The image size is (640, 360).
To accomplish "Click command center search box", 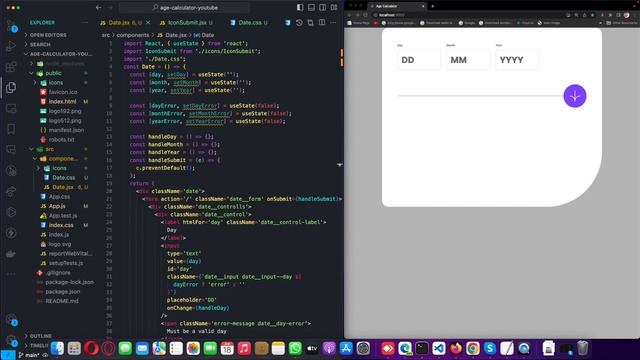I will click(x=184, y=7).
